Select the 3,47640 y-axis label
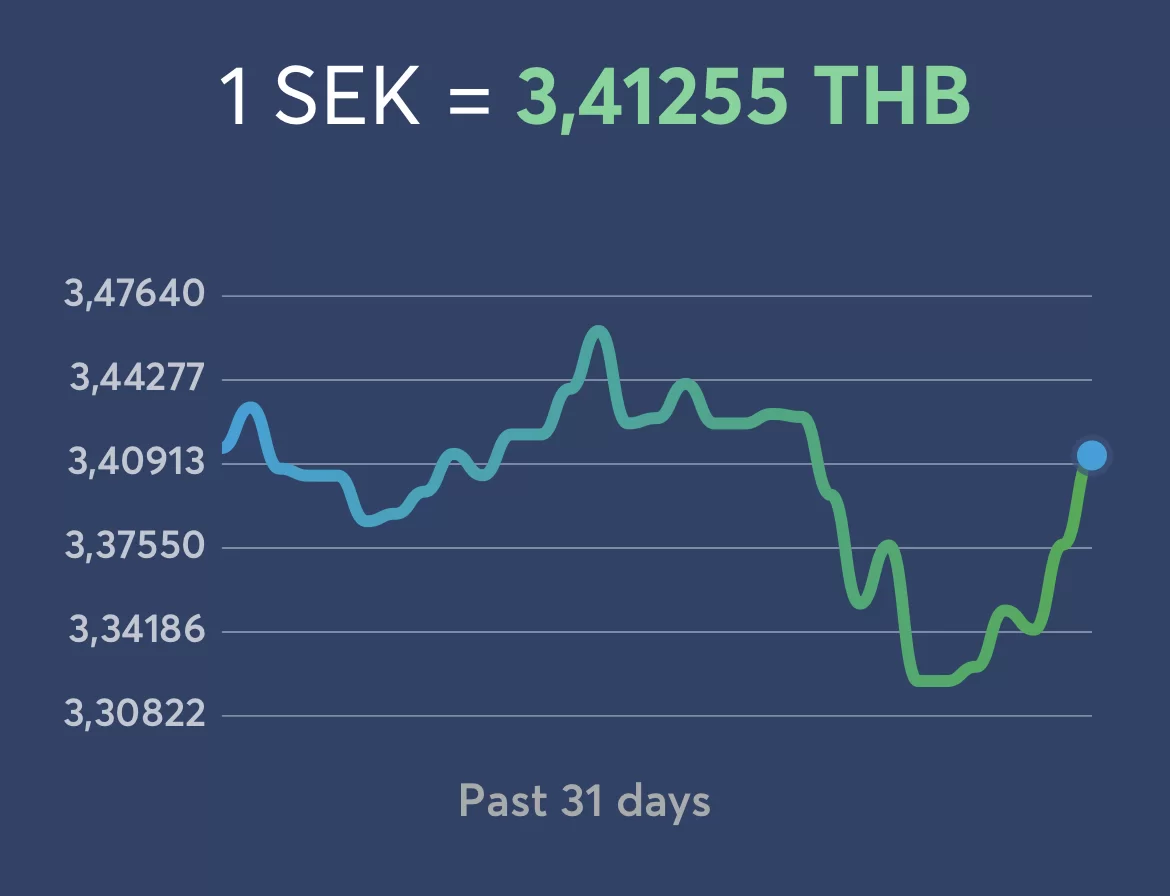 (x=134, y=295)
